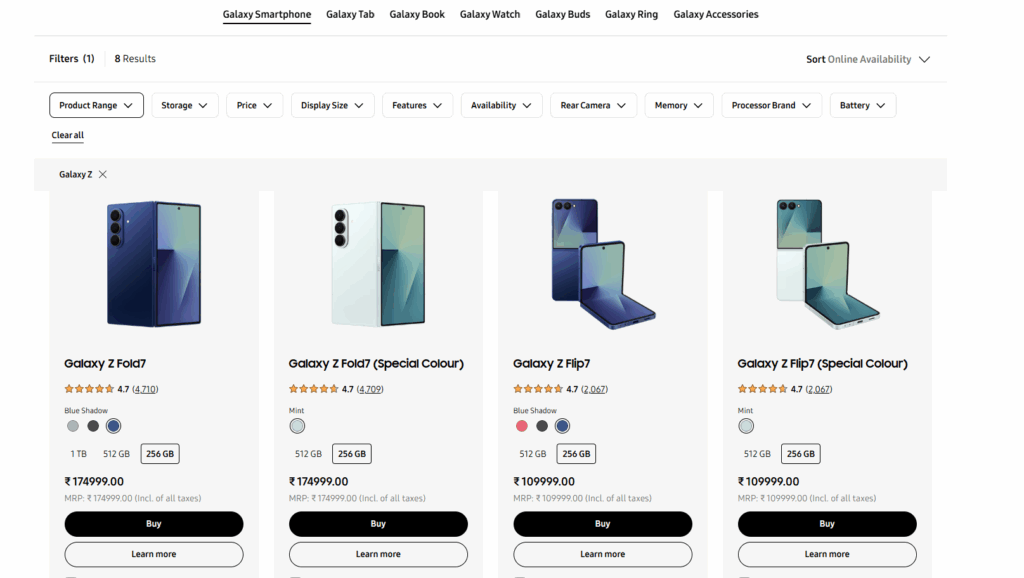Click star rating of Galaxy Z Flip7
1024x578 pixels.
[538, 389]
